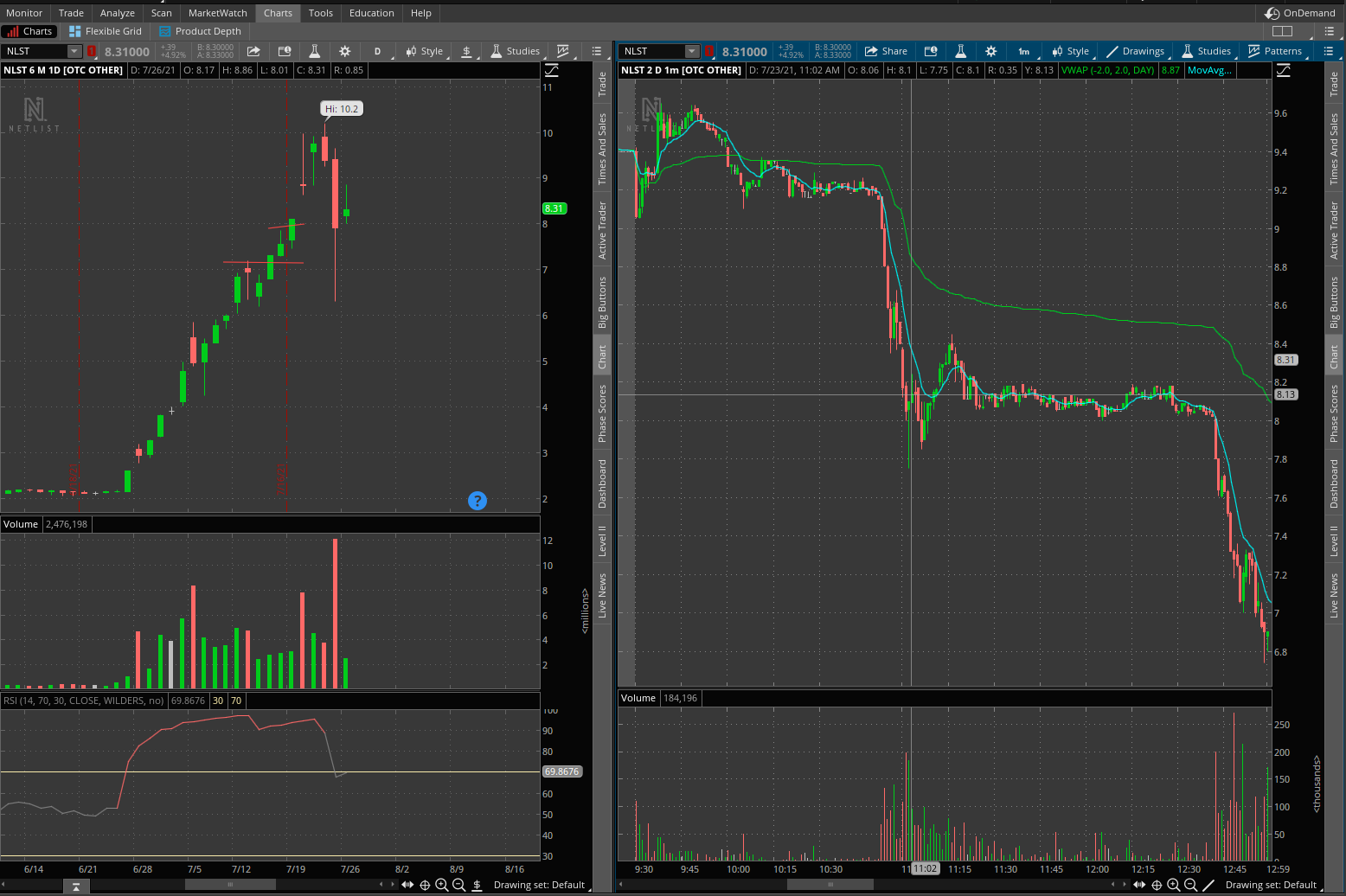Open left chart Style menu
Image resolution: width=1346 pixels, height=896 pixels.
tap(425, 51)
